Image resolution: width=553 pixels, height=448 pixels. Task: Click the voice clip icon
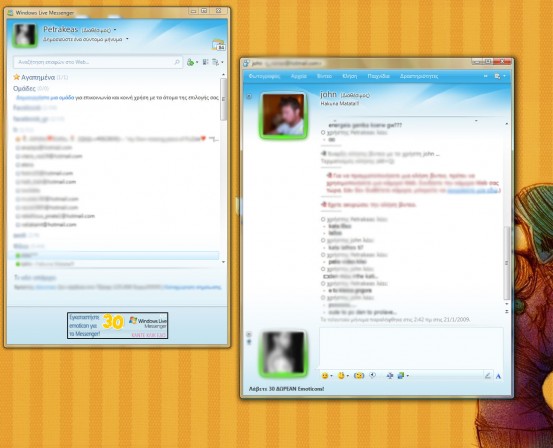tap(373, 376)
